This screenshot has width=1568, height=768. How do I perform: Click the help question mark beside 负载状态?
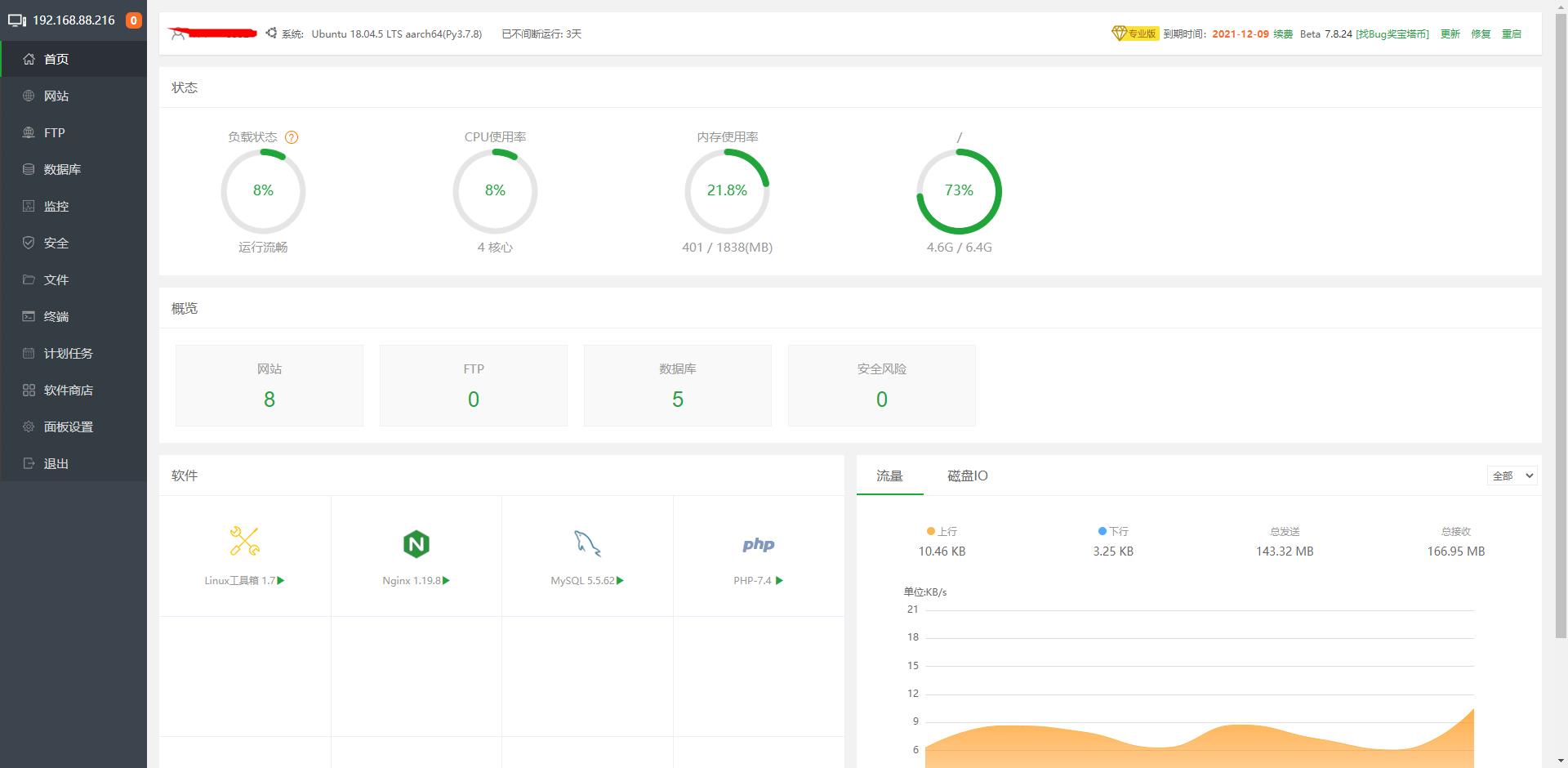[292, 137]
